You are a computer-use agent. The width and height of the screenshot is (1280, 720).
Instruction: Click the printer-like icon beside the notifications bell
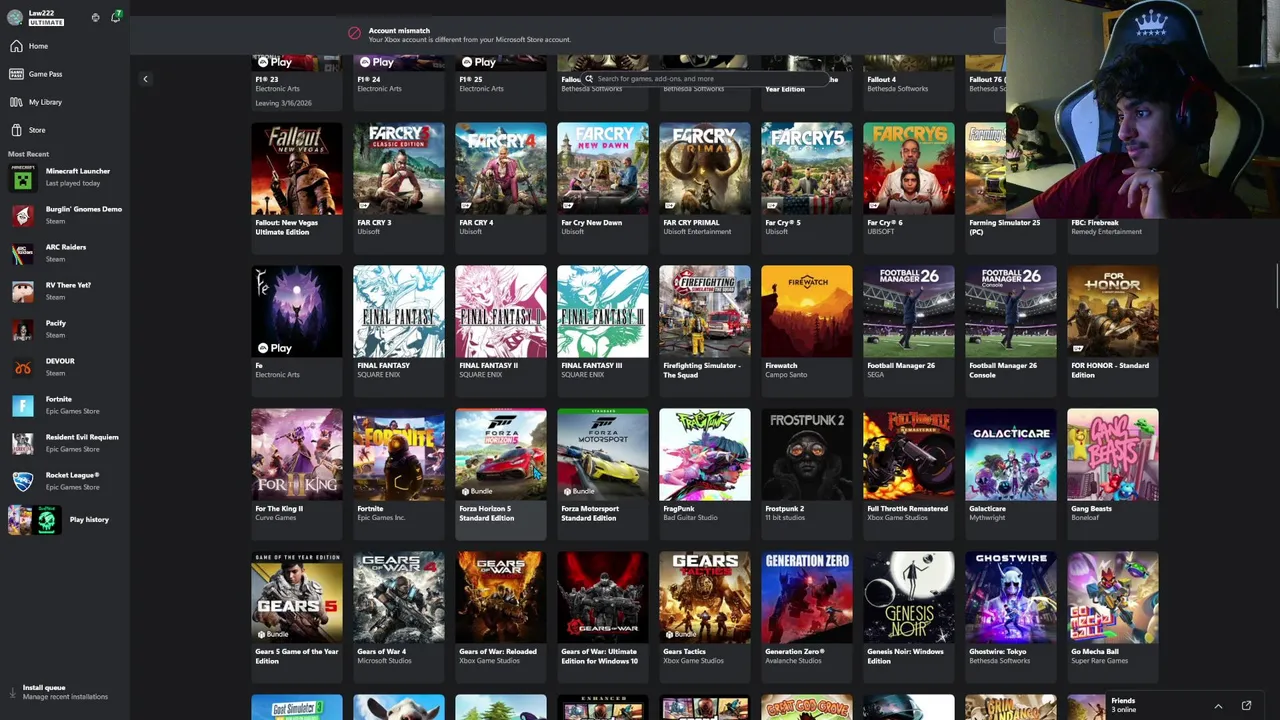[95, 17]
